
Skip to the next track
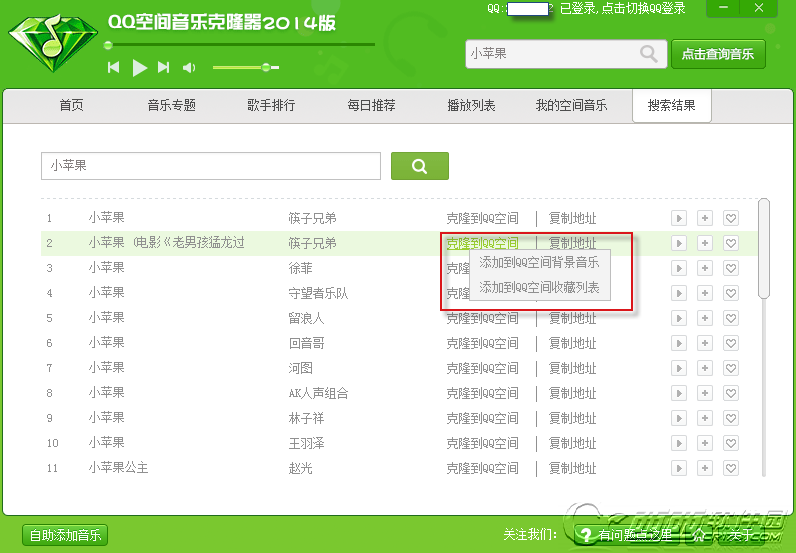163,67
